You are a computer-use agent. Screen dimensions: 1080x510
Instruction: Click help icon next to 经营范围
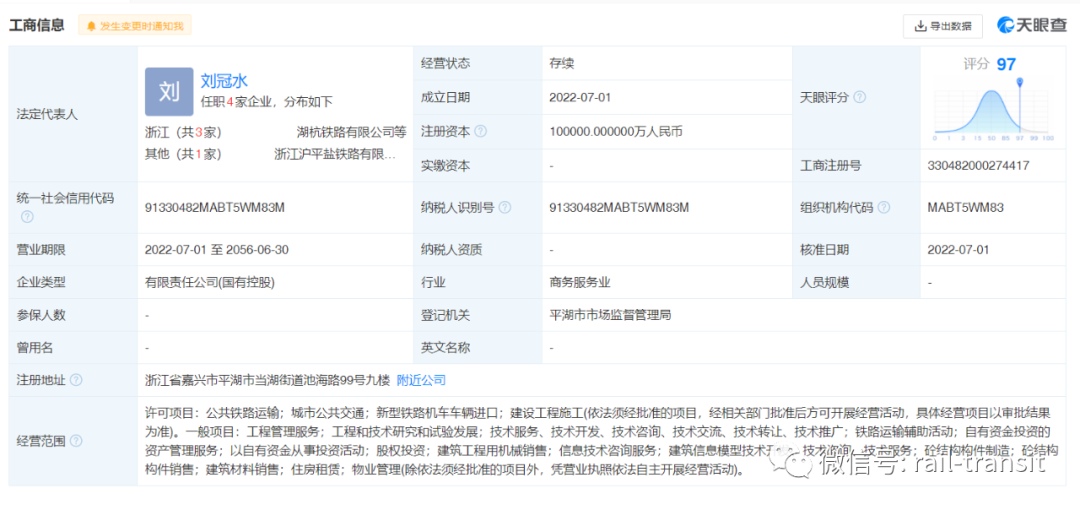(76, 441)
